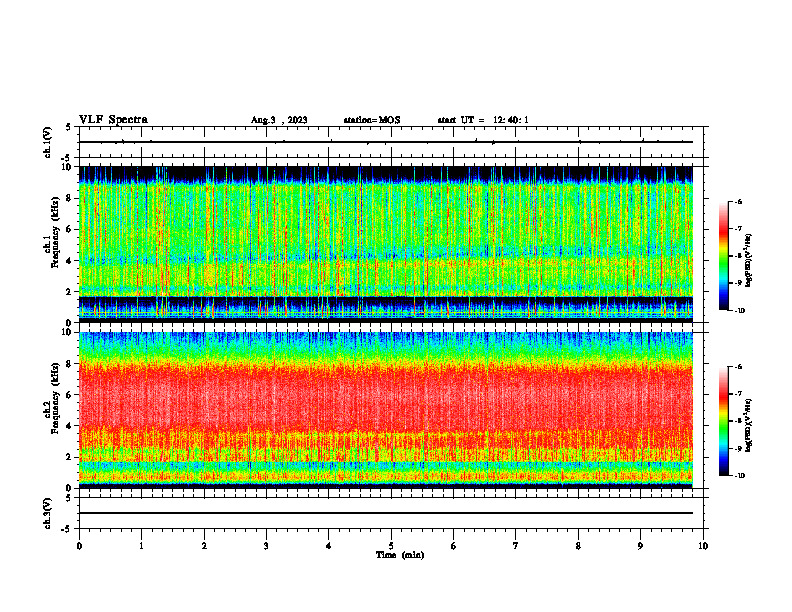The height and width of the screenshot is (612, 792).
Task: Click the "VLF Spectra" plot title
Action: click(x=113, y=120)
